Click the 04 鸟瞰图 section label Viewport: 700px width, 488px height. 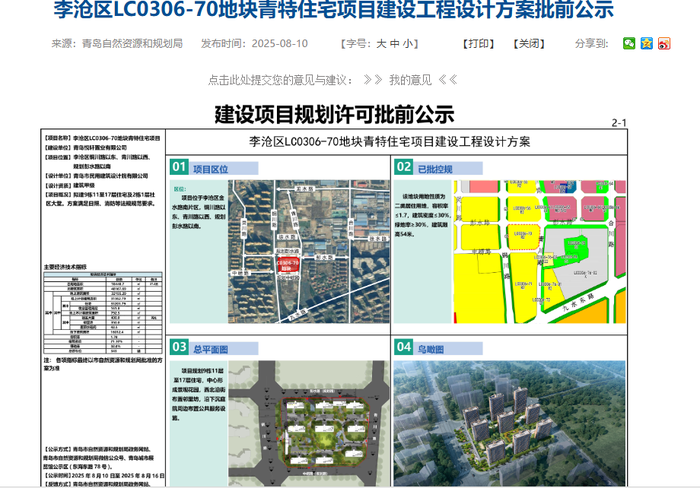(438, 348)
